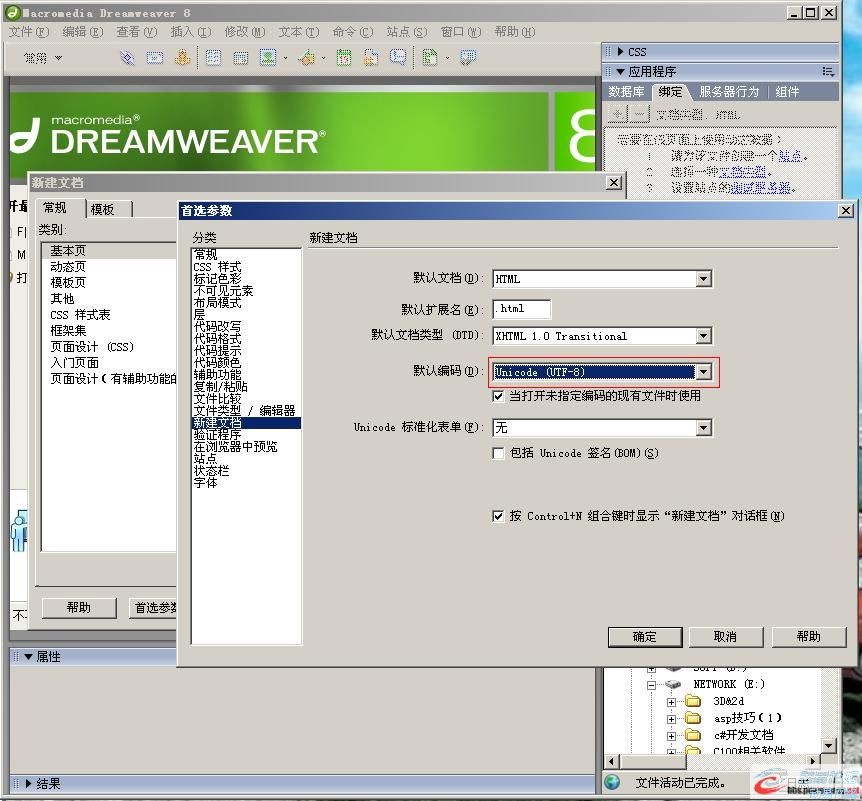Click the Email Link envelope icon
Image resolution: width=862 pixels, height=801 pixels.
coord(155,58)
